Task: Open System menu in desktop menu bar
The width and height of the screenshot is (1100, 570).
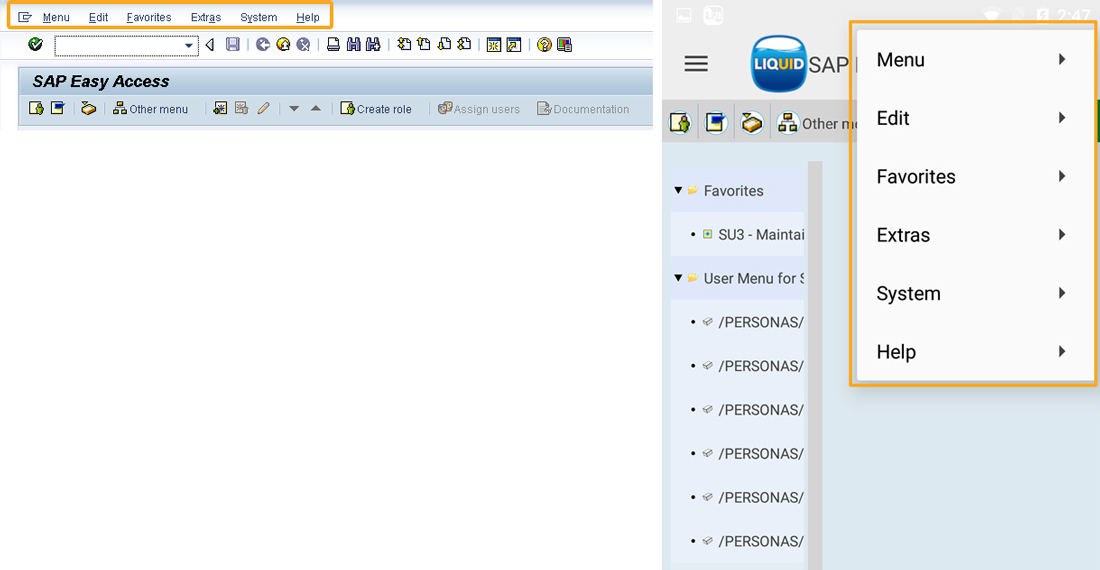Action: (x=259, y=17)
